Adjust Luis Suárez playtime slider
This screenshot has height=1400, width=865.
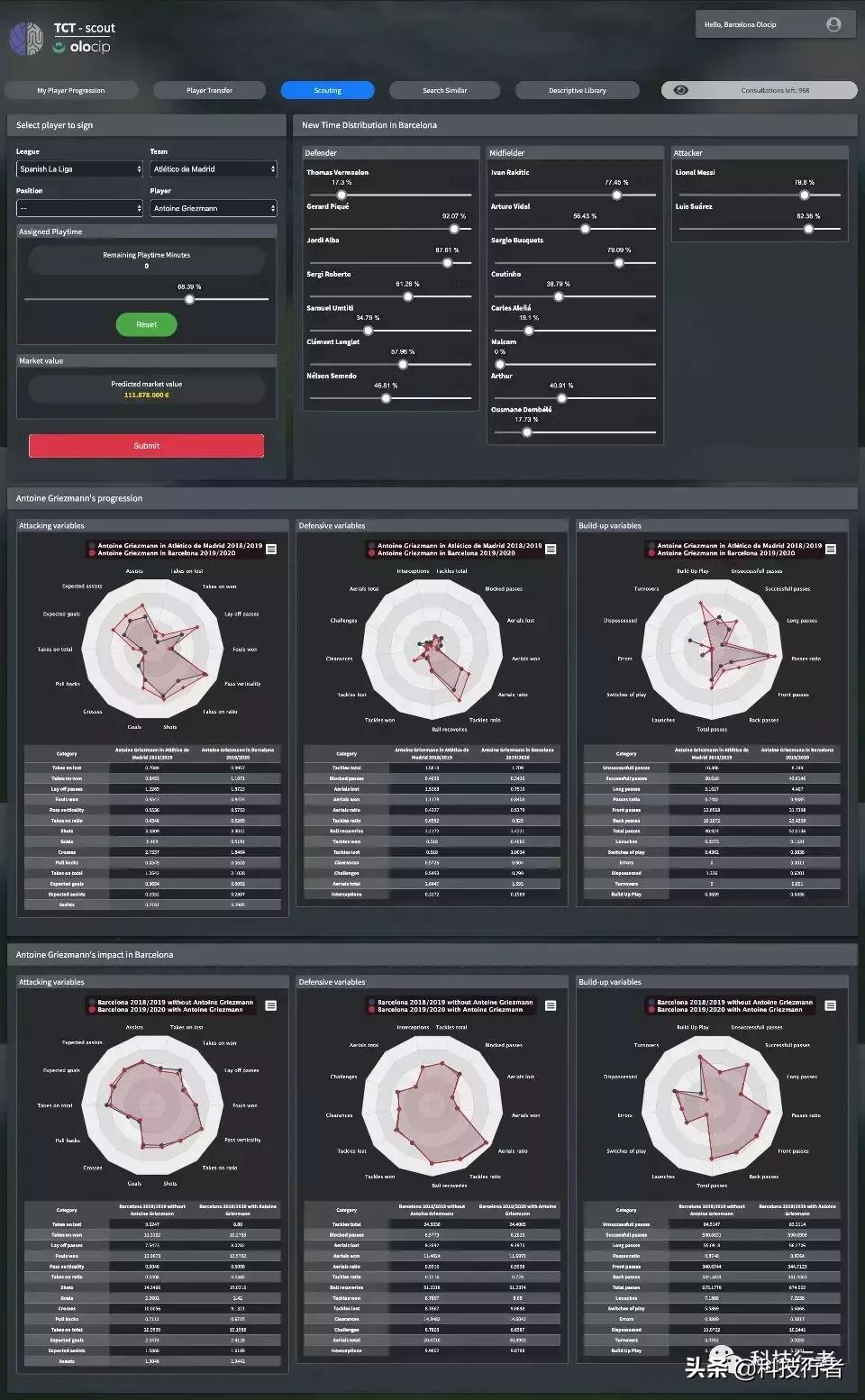coord(809,229)
